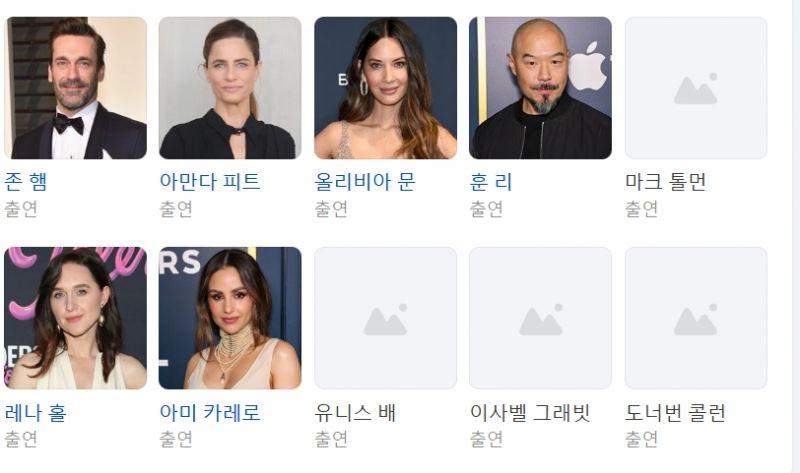Click the placeholder image icon above 도너번 콜런
This screenshot has width=800, height=473.
pos(696,318)
